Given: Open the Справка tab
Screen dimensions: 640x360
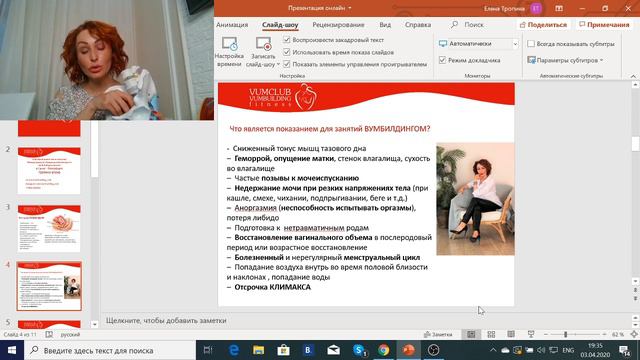Looking at the screenshot, I should [x=418, y=24].
